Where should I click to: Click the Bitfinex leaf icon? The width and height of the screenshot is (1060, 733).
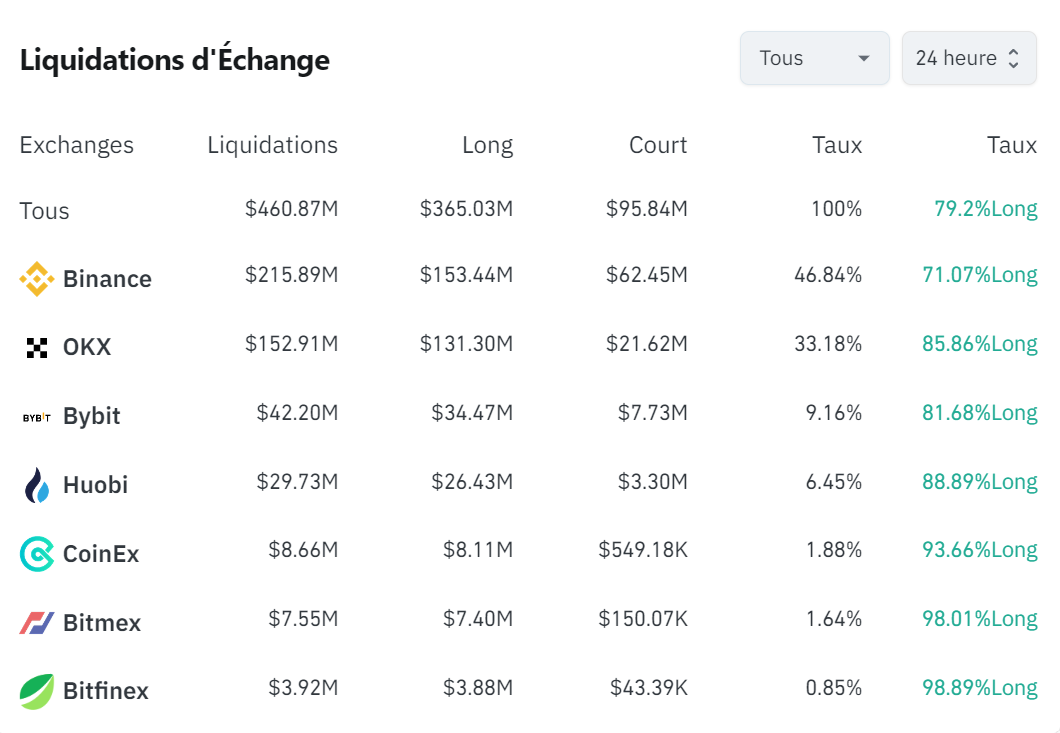click(36, 691)
